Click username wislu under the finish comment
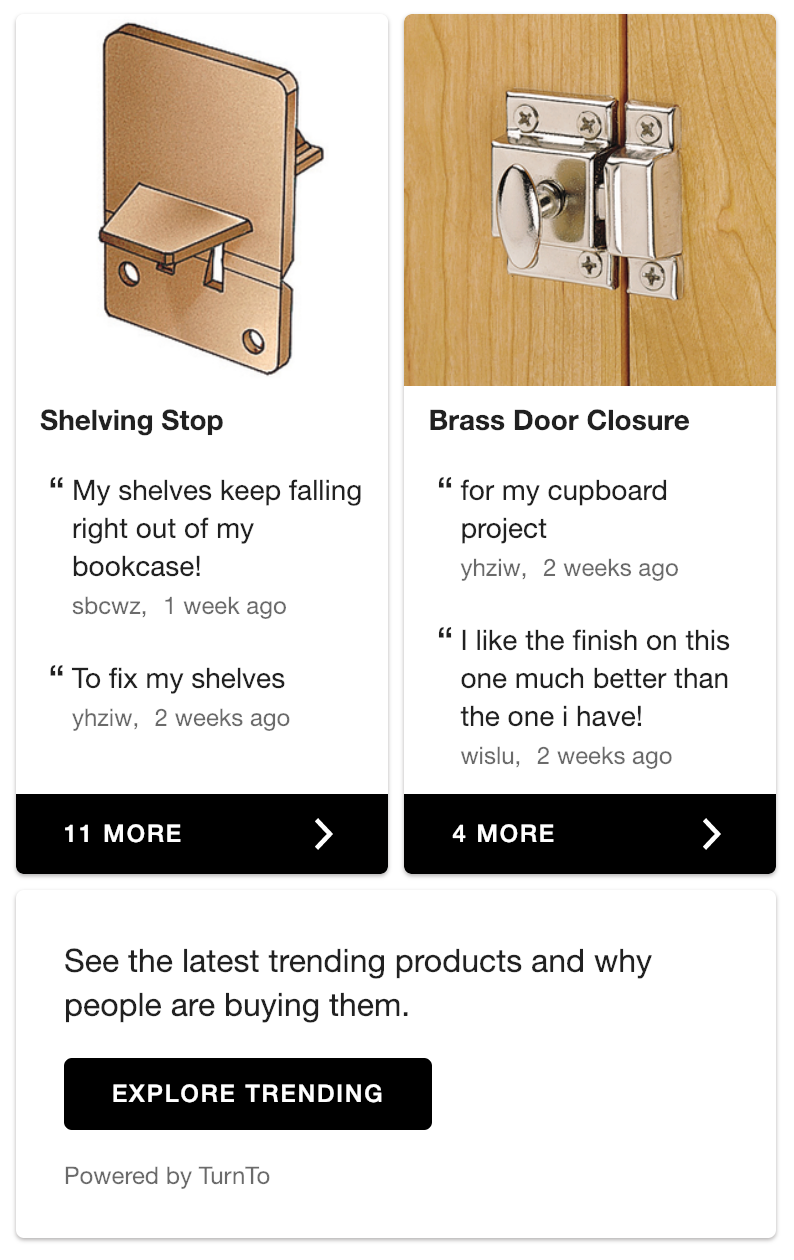Screen dimensions: 794x1260 (x=489, y=756)
